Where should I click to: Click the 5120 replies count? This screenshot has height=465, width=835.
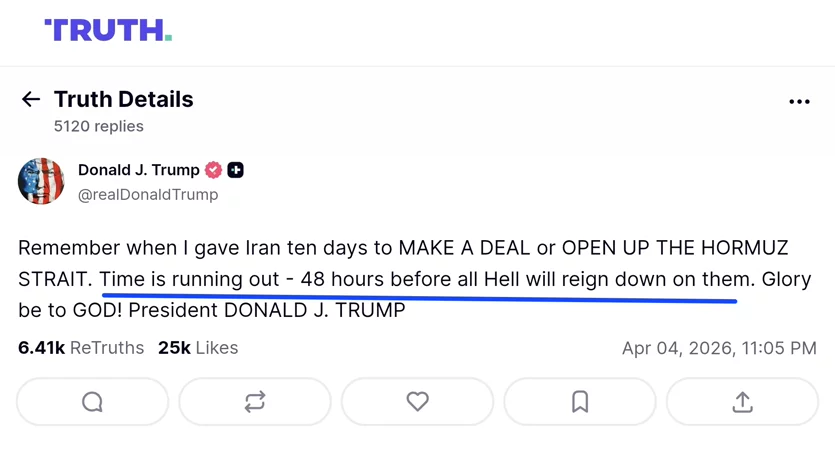click(x=99, y=126)
